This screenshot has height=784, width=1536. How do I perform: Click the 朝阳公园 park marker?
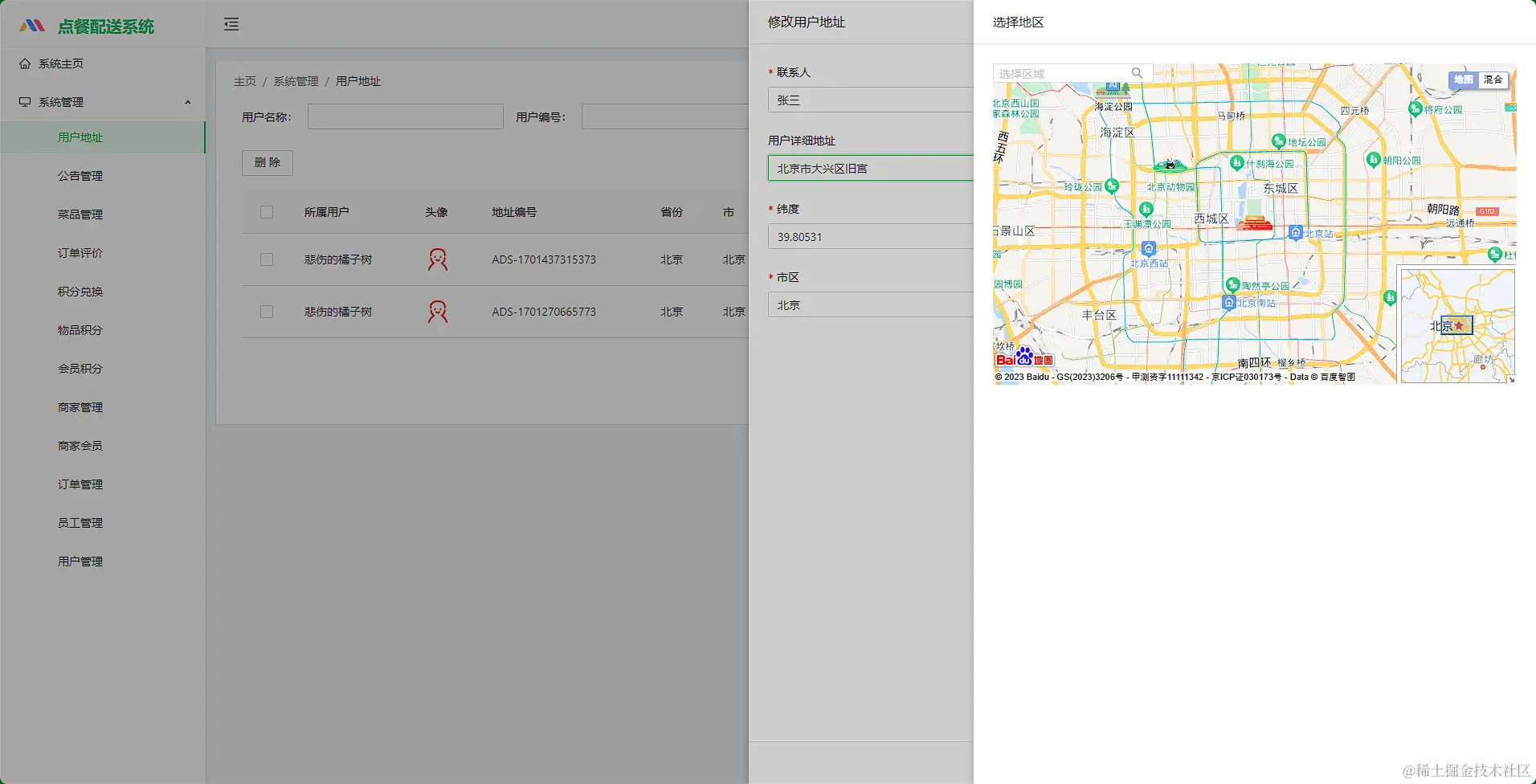click(x=1374, y=160)
